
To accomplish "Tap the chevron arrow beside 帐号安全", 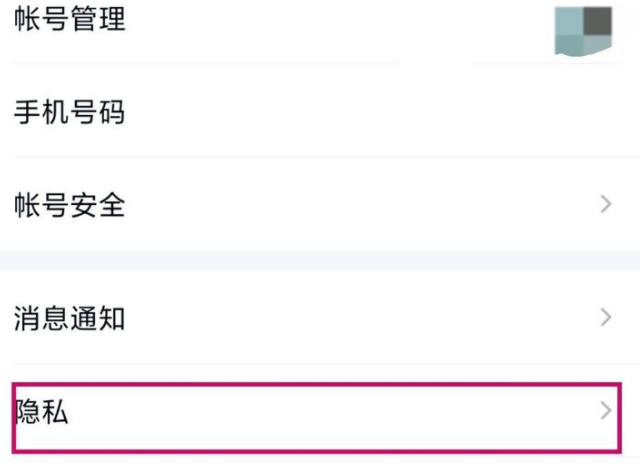I will [605, 205].
